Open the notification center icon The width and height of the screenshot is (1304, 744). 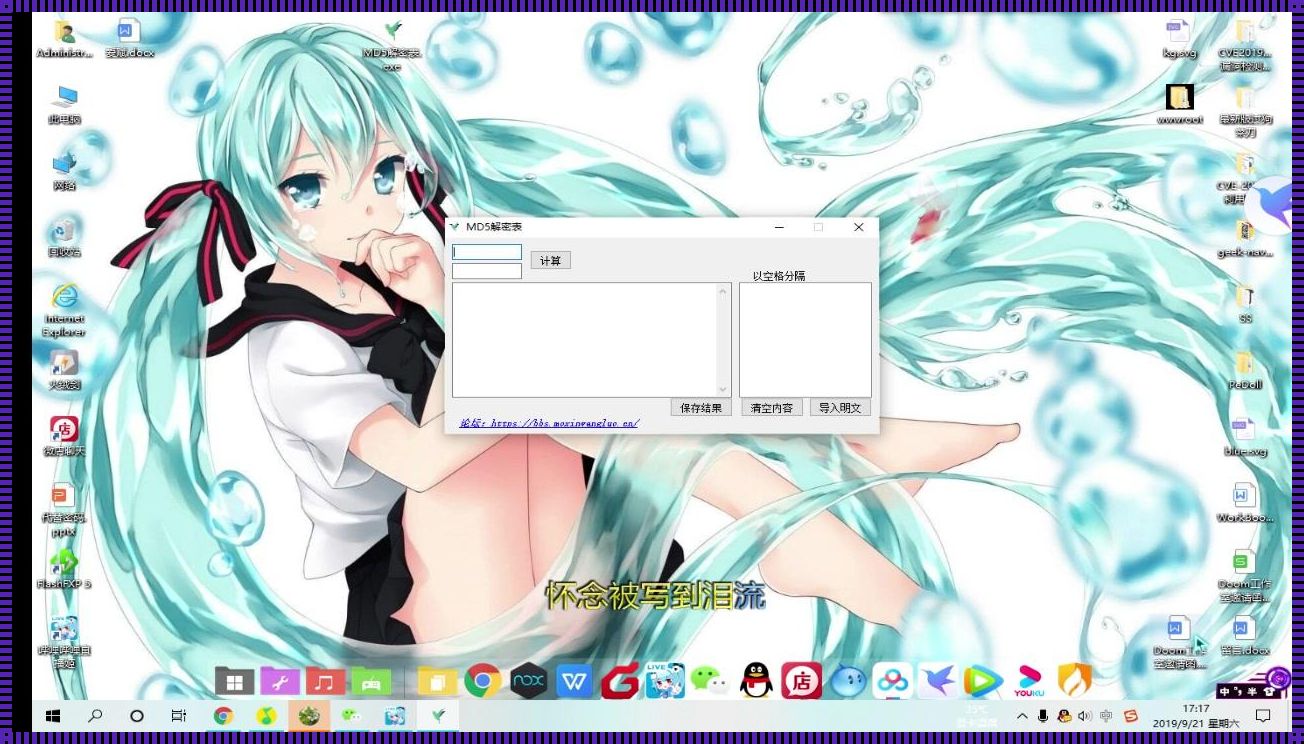(1262, 716)
